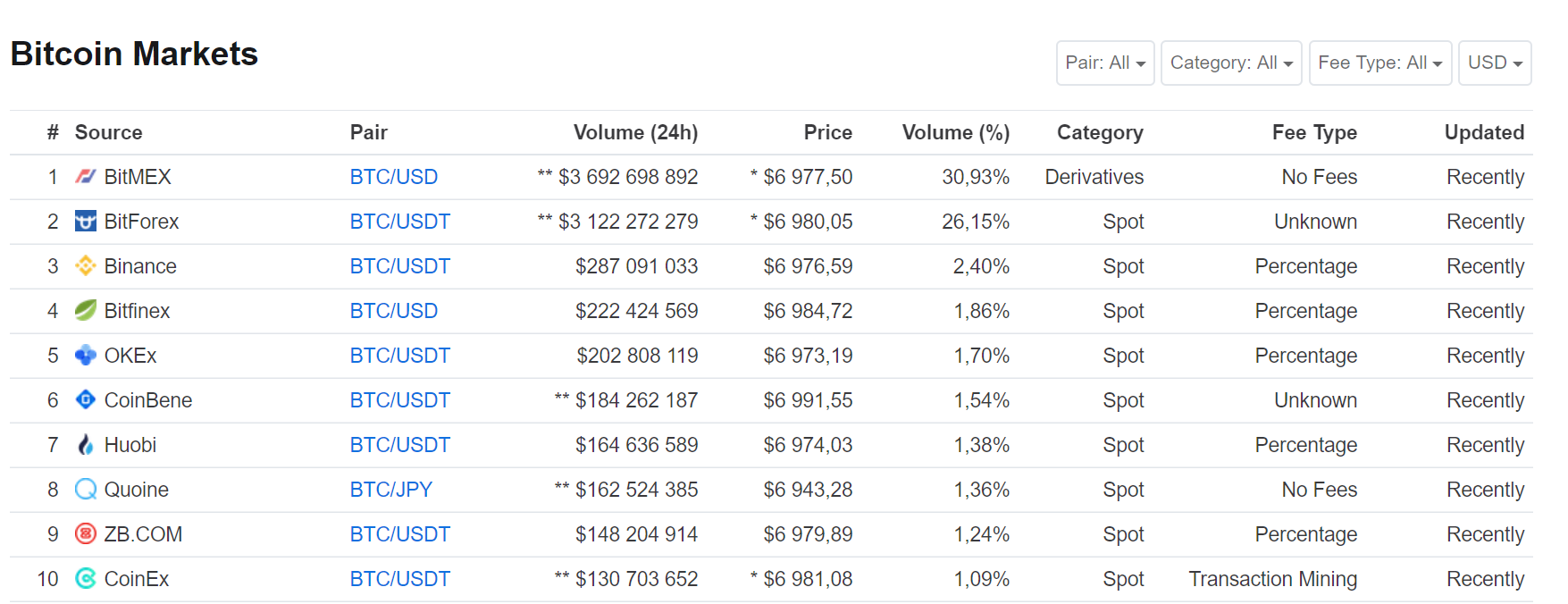Select the $6 991,55 CoinBene price cell
1568x604 pixels.
[x=808, y=400]
